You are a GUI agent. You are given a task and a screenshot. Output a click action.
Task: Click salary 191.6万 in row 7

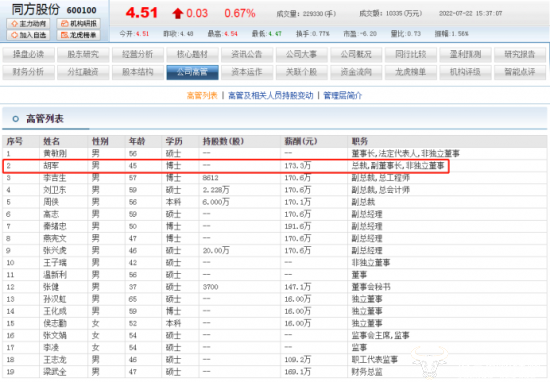click(x=297, y=226)
